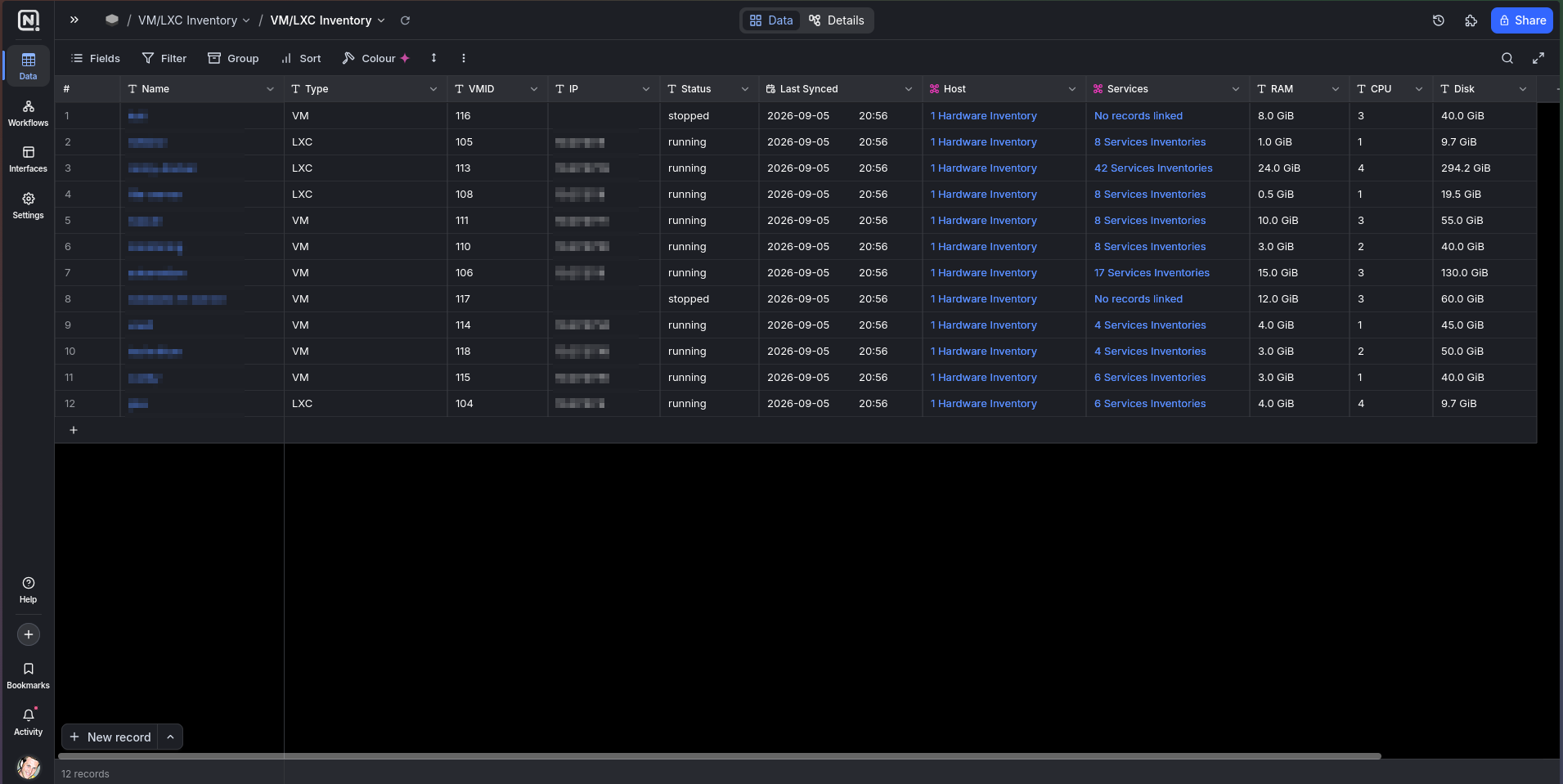This screenshot has height=784, width=1563.
Task: Select the RAM cell 15.0 GiB
Action: pyautogui.click(x=1300, y=273)
